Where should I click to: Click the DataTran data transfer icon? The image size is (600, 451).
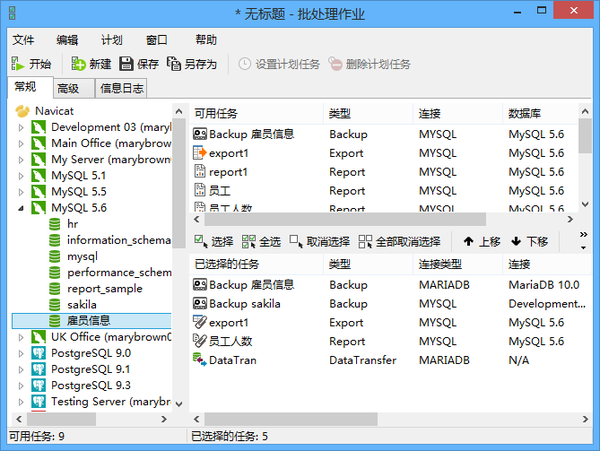[x=200, y=360]
